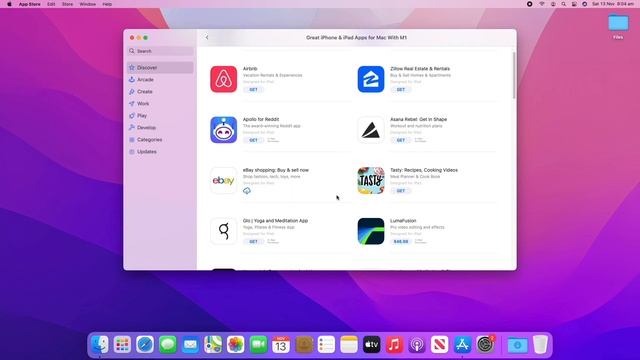The width and height of the screenshot is (640, 360).
Task: Open Launchpad in the Dock
Action: [122, 345]
